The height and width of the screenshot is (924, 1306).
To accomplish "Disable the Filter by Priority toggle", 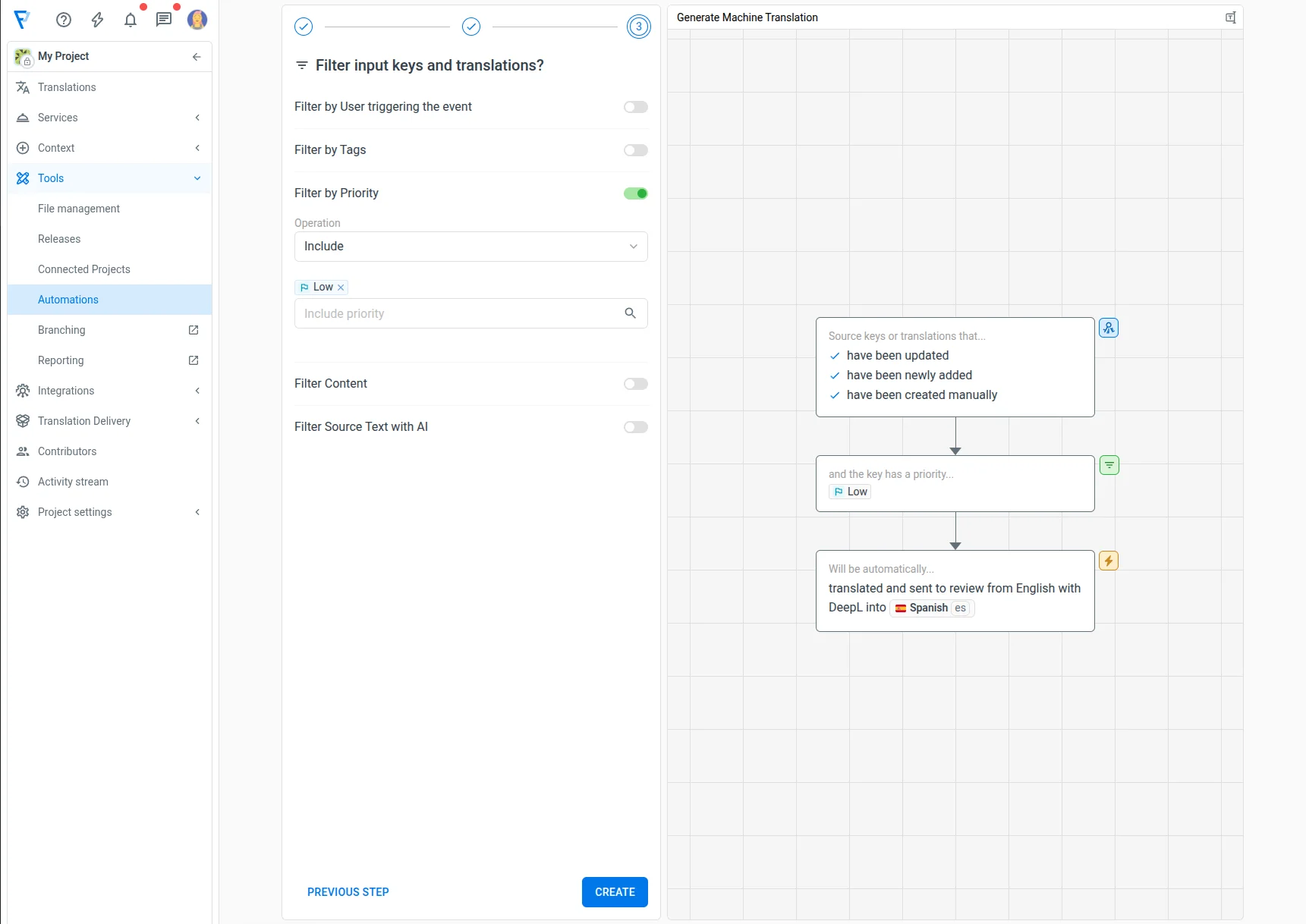I will [x=635, y=193].
